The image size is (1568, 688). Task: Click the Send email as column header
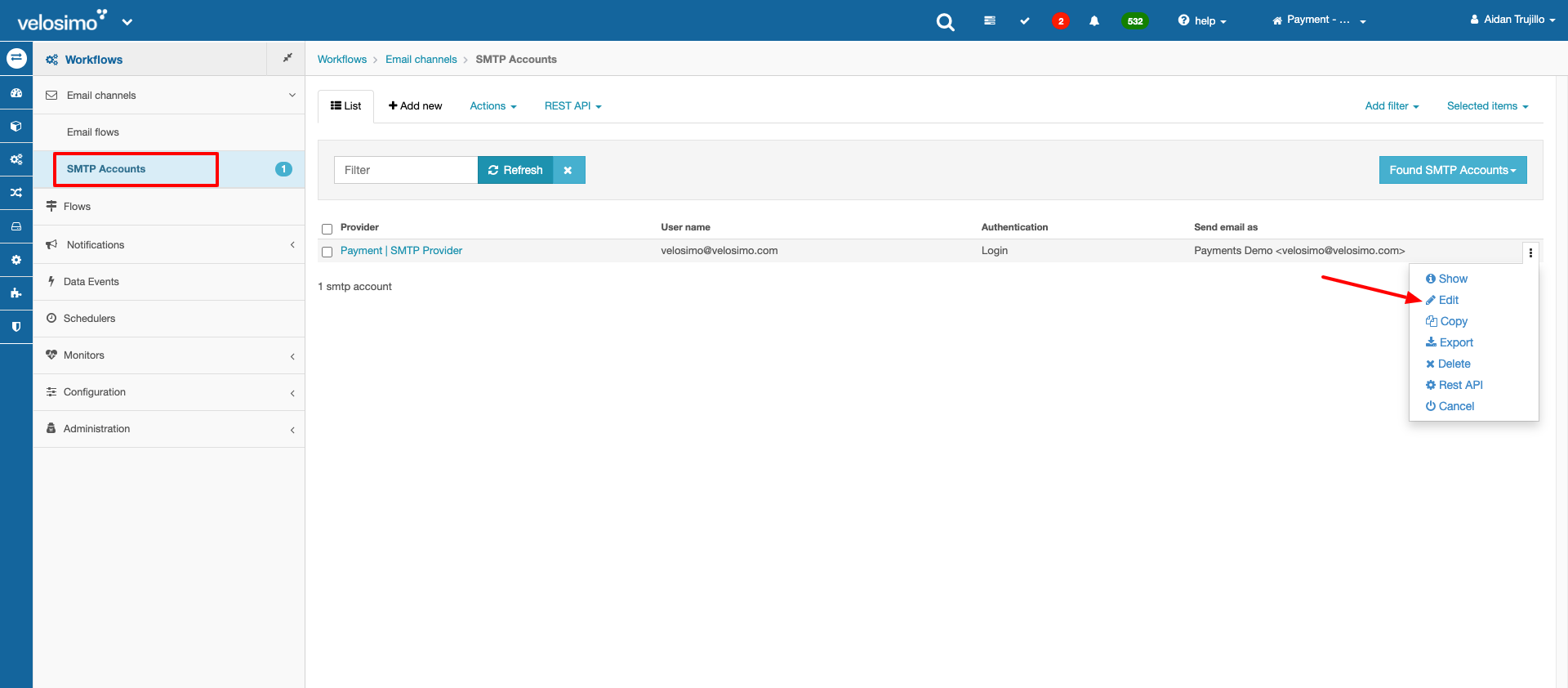1226,227
